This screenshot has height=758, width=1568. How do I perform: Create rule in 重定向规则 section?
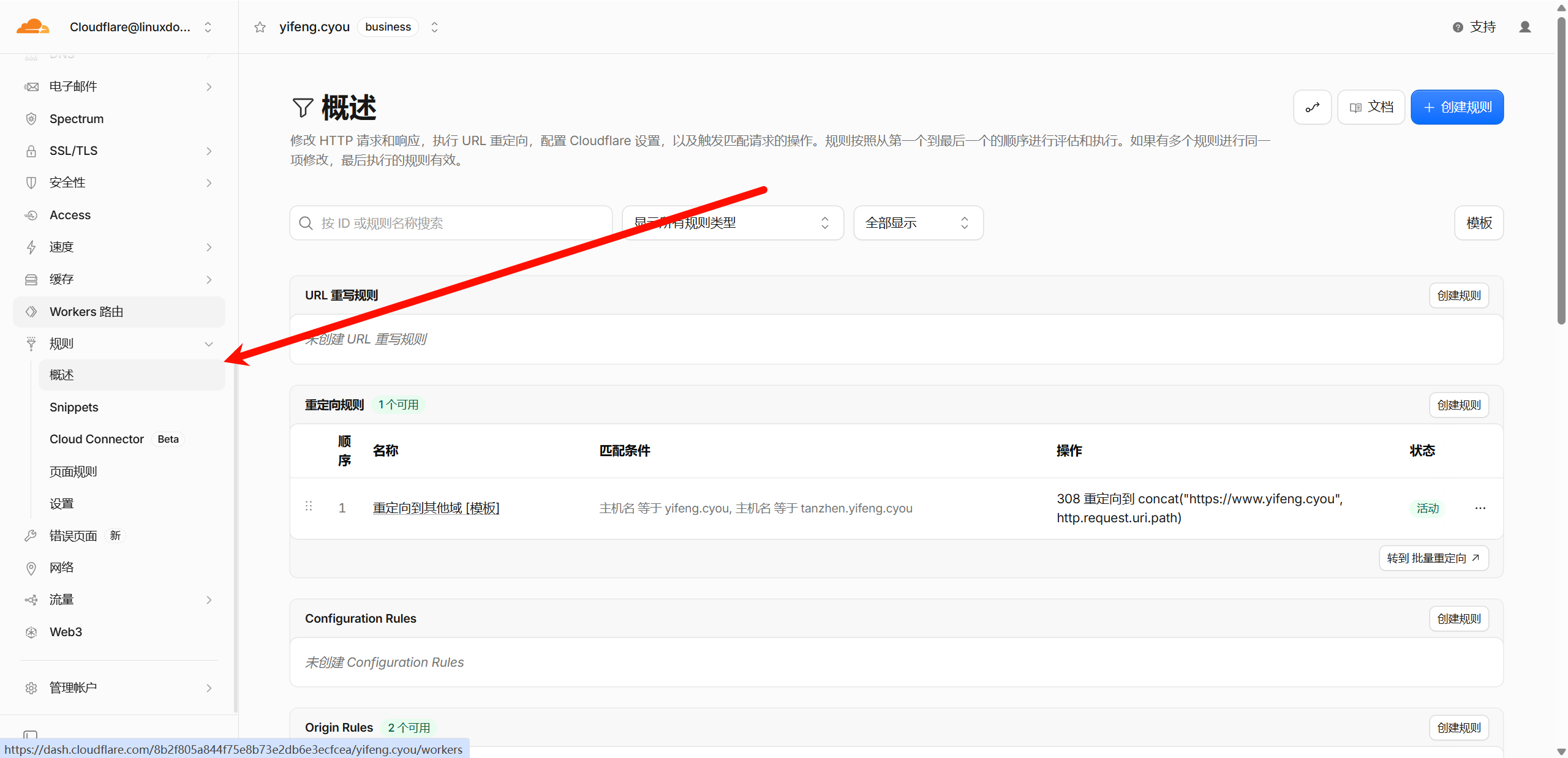(x=1459, y=405)
